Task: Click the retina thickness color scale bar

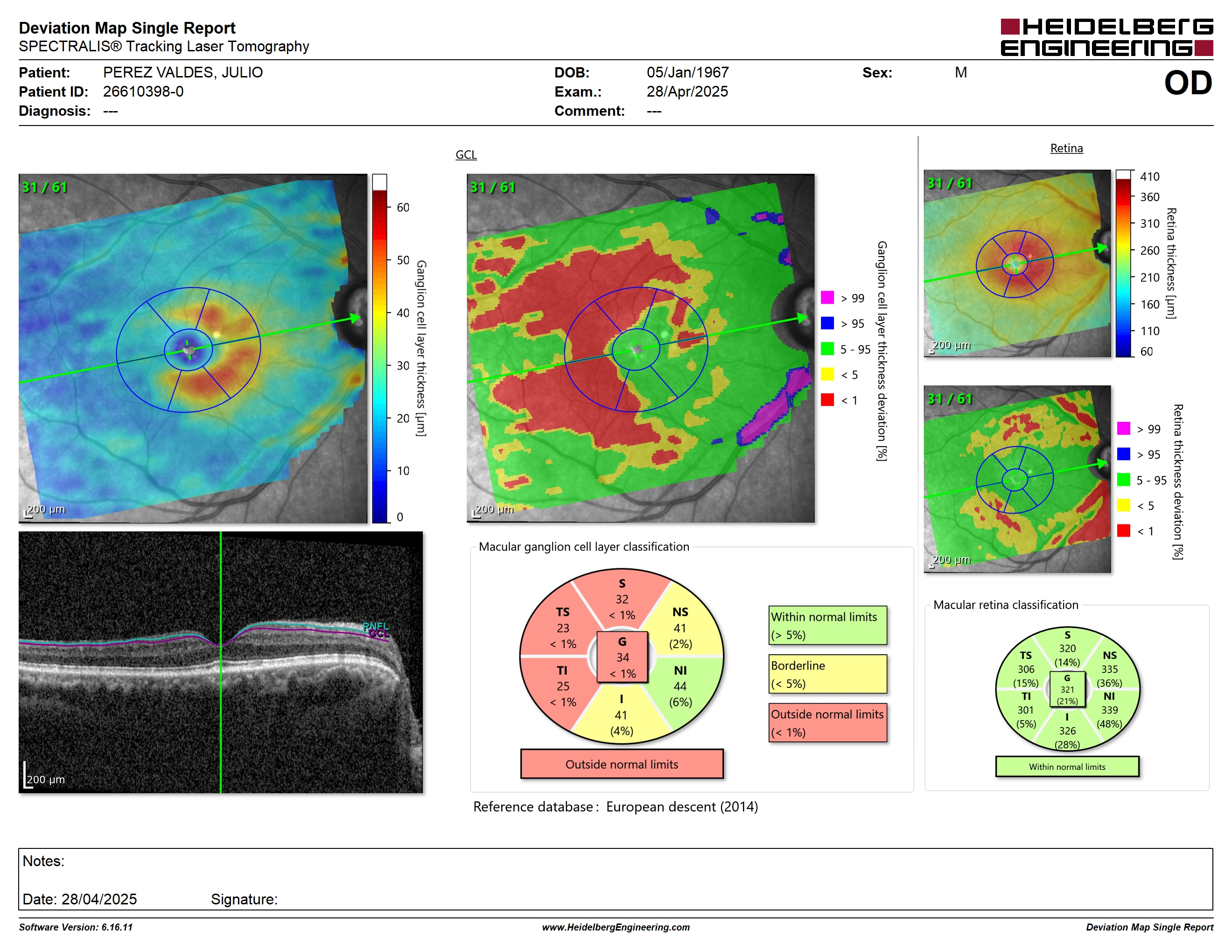Action: coord(1123,263)
